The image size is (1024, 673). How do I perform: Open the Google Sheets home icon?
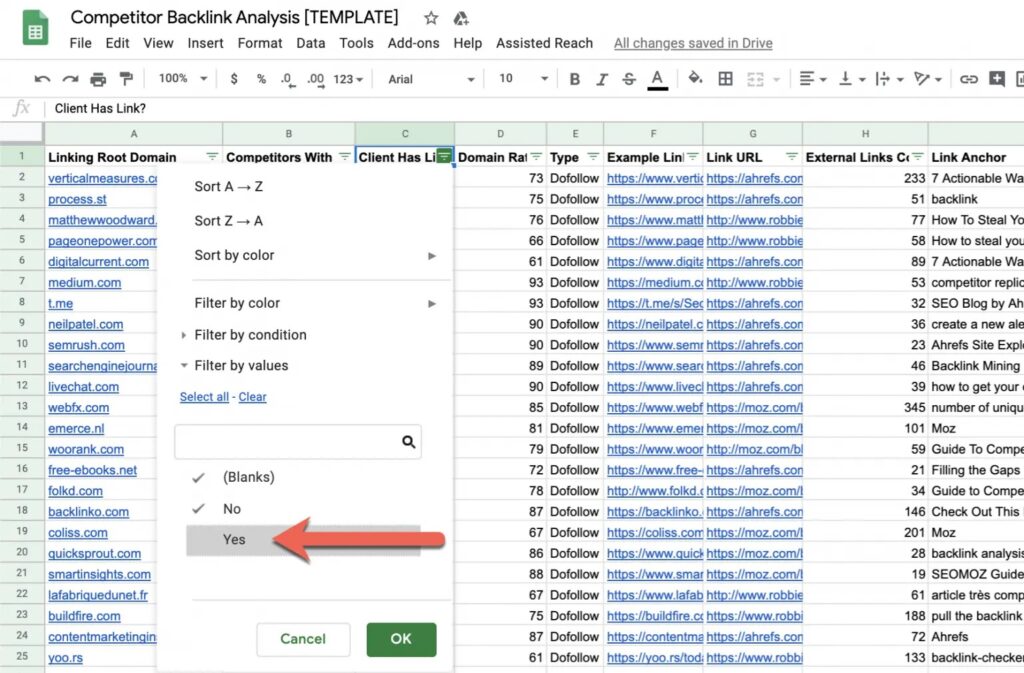click(35, 28)
